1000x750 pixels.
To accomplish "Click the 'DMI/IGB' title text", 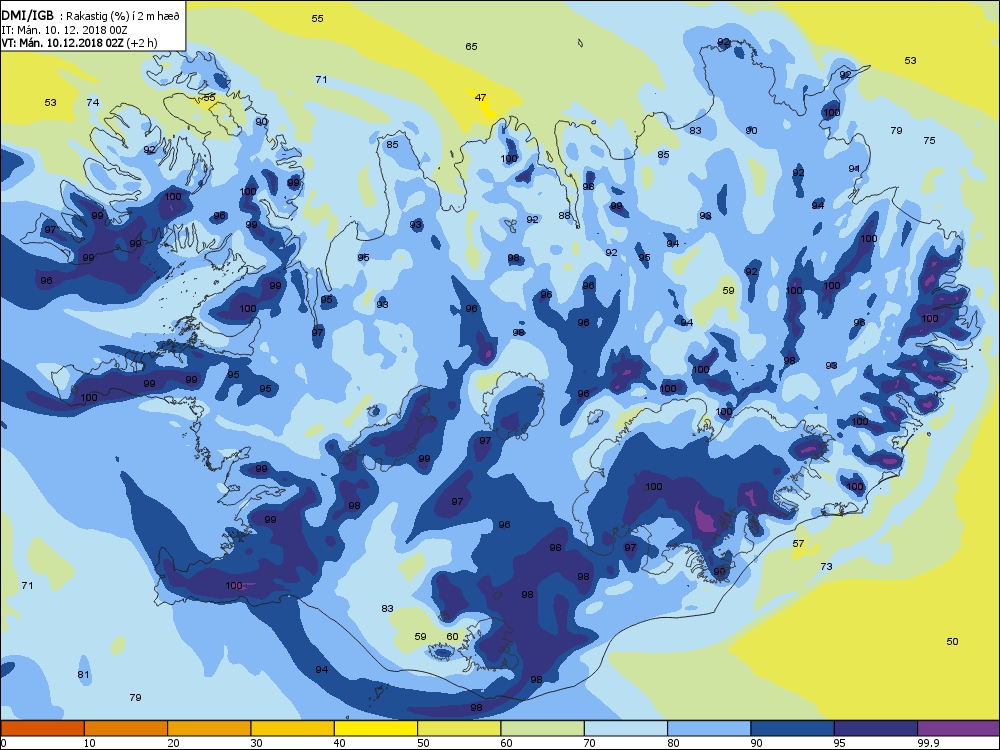I will (x=28, y=16).
